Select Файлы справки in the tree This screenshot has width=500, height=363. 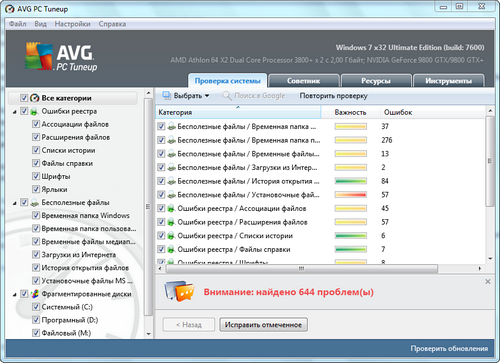(x=67, y=163)
